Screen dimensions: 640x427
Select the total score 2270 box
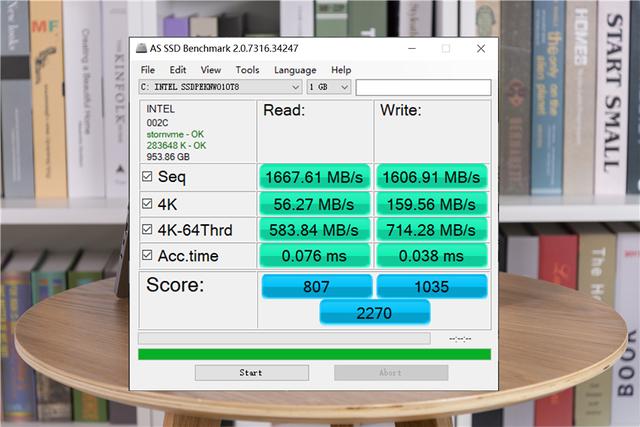pyautogui.click(x=374, y=313)
